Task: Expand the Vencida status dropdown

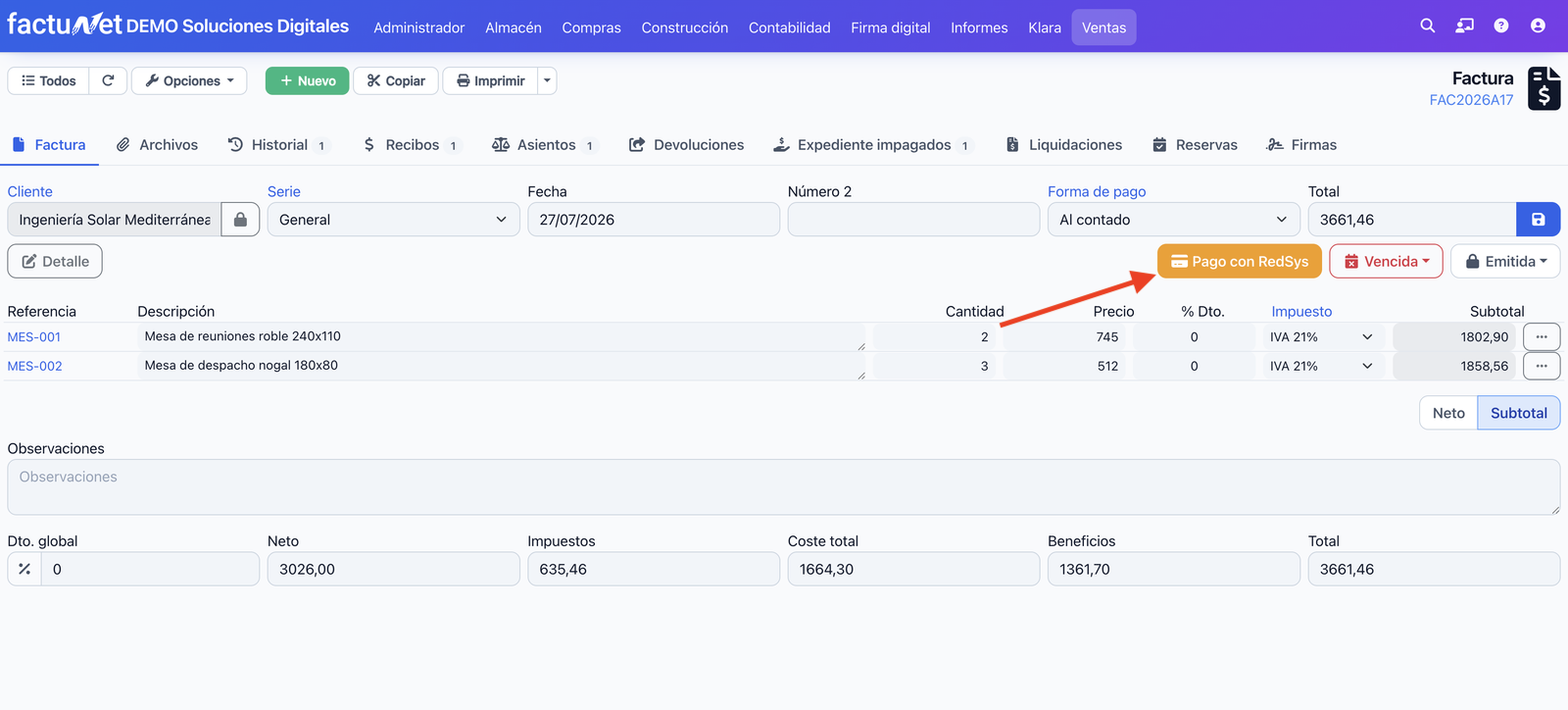Action: click(x=1386, y=261)
